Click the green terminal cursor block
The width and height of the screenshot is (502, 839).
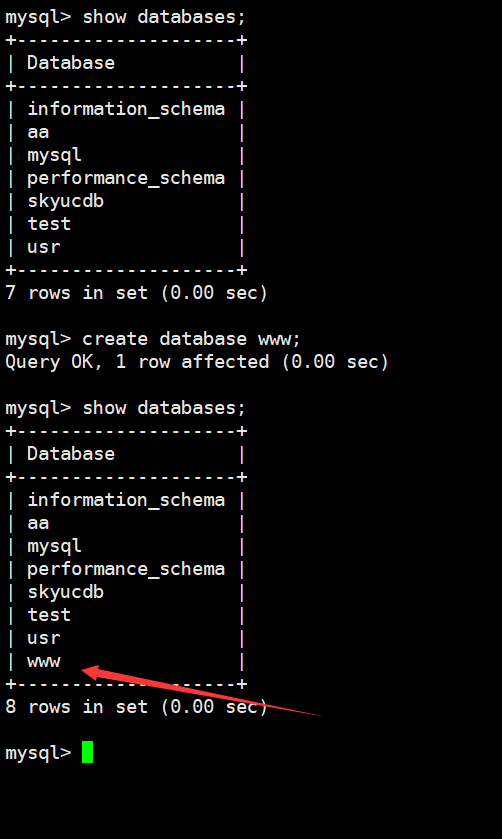tap(87, 752)
